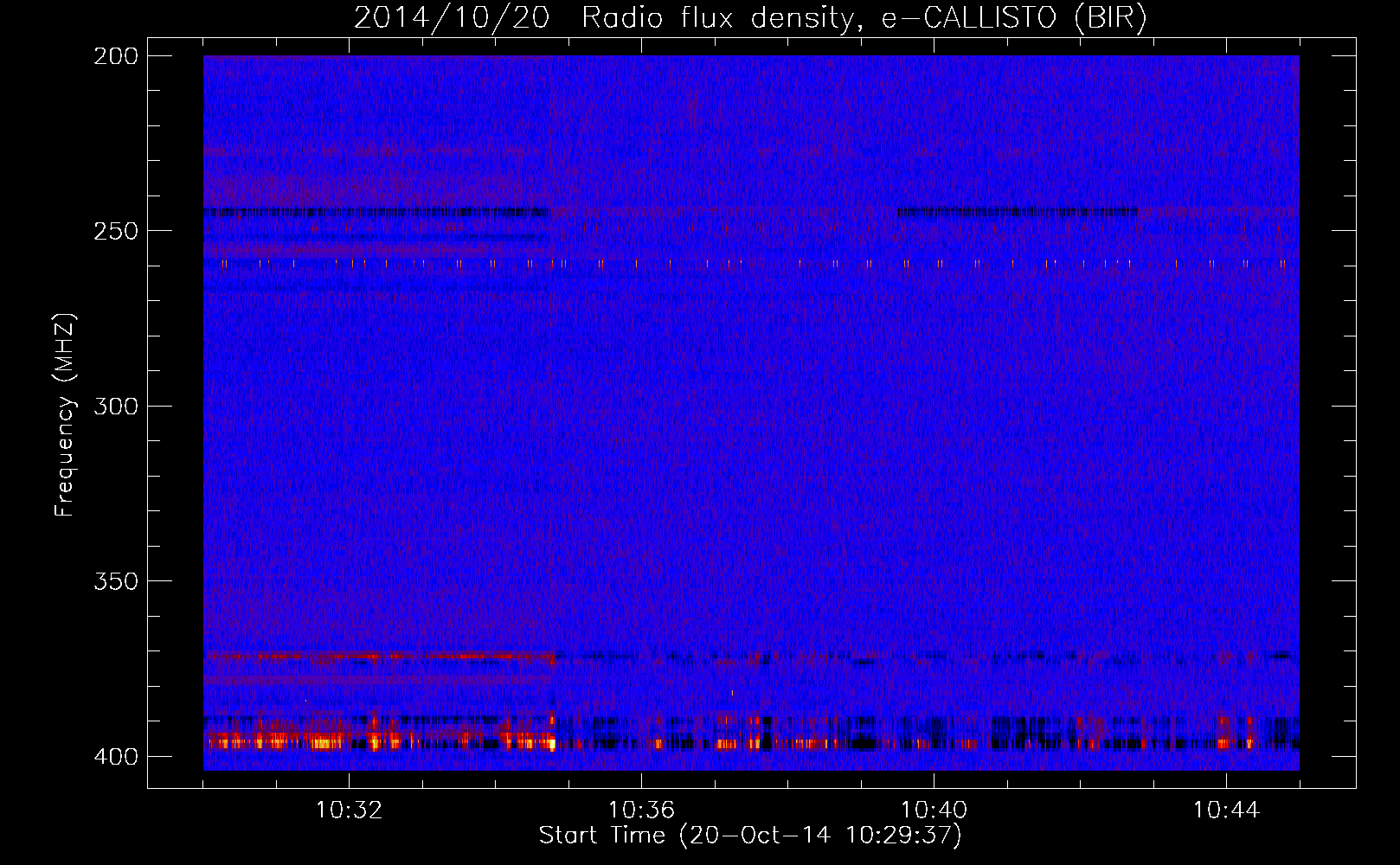Click the 'Start Time (20-Oct-14 10:29:37)' label
This screenshot has height=865, width=1400.
click(750, 836)
